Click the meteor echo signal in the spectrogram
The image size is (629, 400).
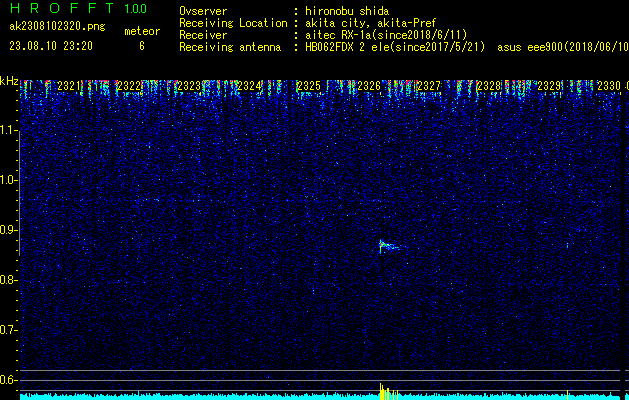(385, 245)
